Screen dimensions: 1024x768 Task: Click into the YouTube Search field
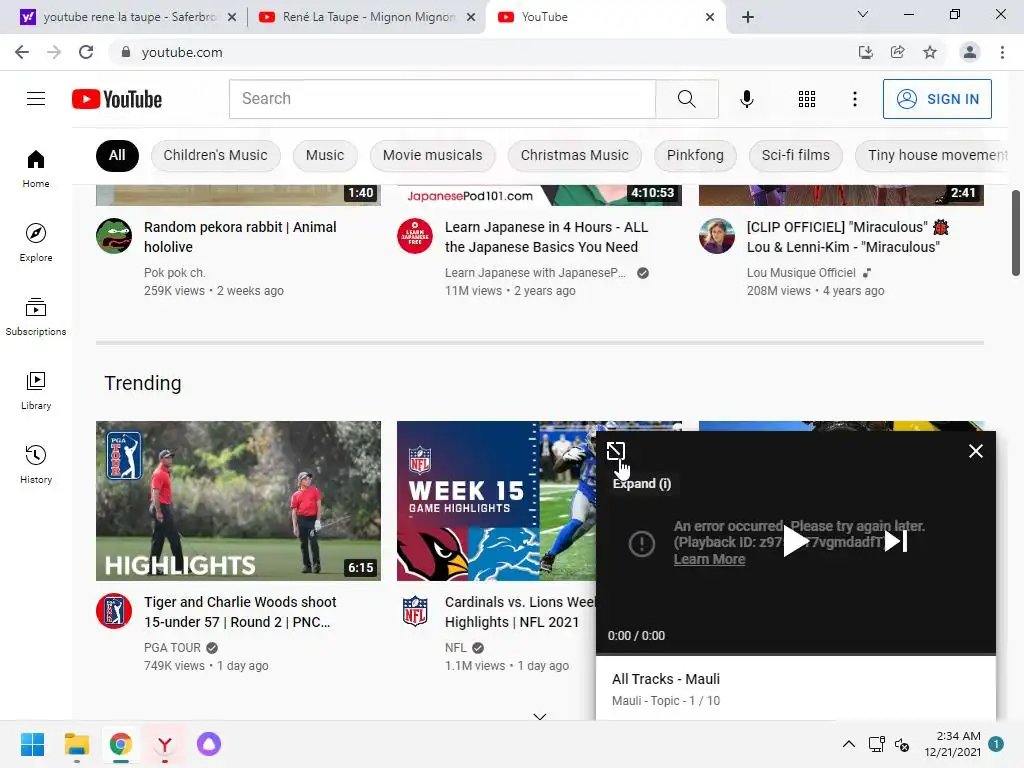[x=442, y=99]
